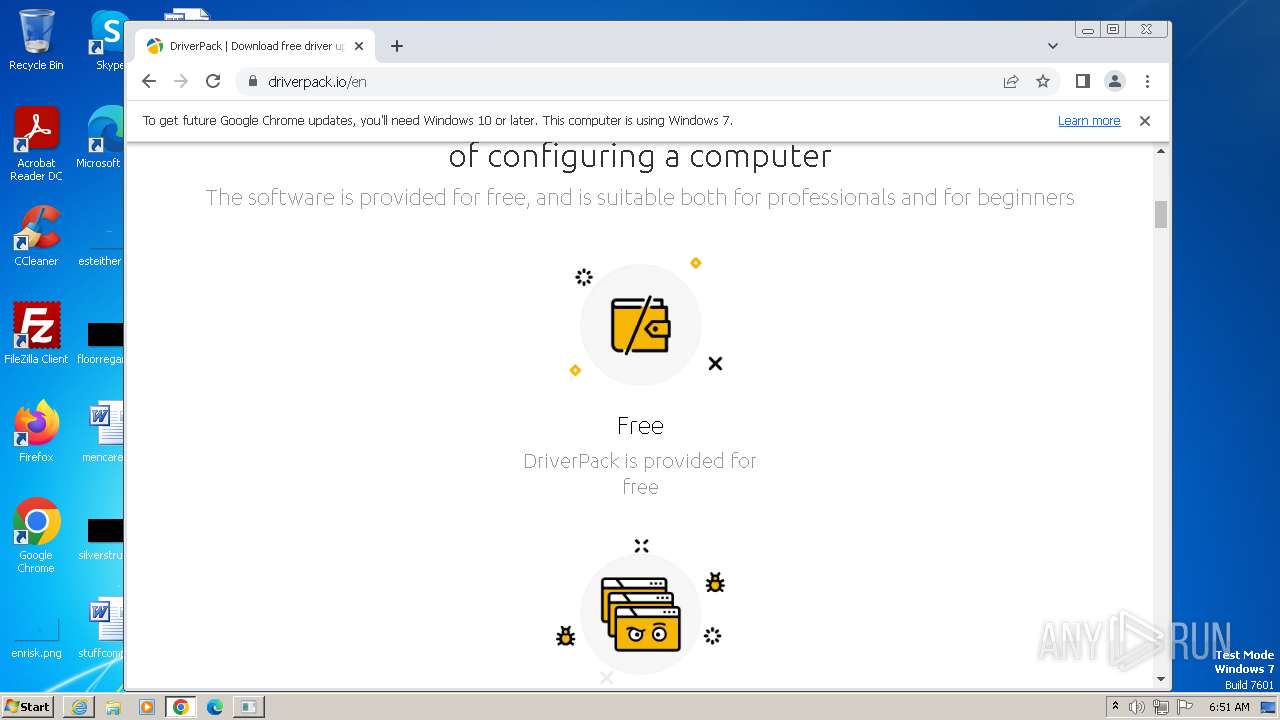Maximize the Chrome window
The image size is (1280, 720).
[x=1113, y=30]
